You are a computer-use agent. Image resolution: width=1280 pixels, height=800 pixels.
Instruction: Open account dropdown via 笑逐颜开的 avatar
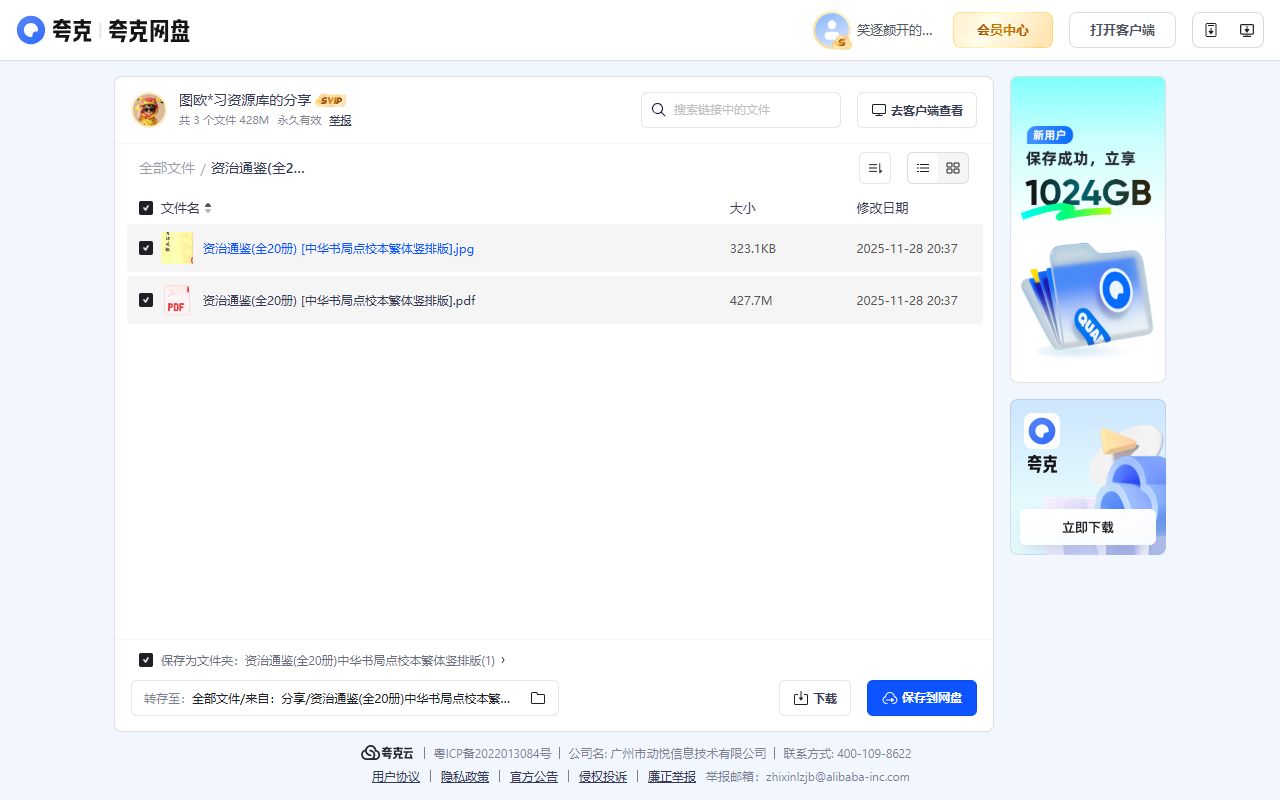(831, 30)
